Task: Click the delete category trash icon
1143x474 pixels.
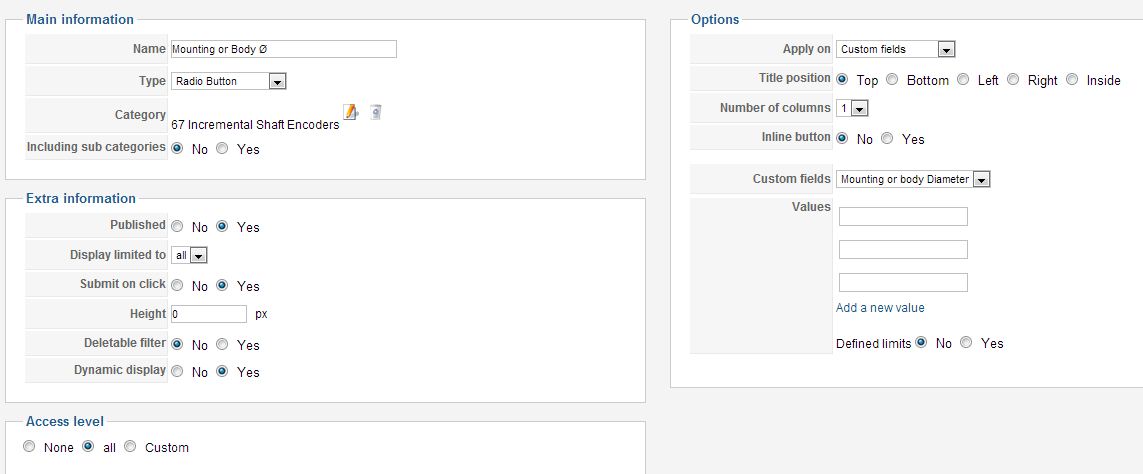Action: [x=375, y=112]
